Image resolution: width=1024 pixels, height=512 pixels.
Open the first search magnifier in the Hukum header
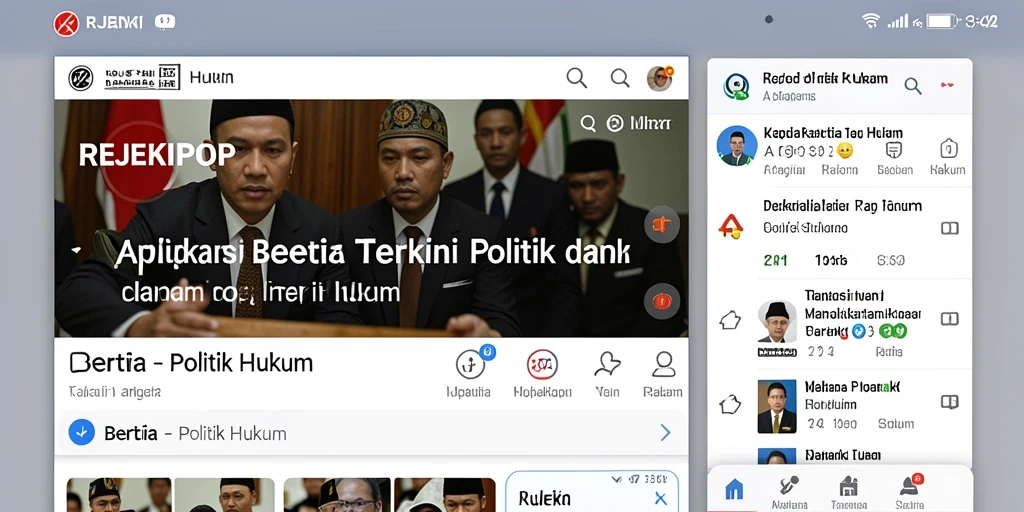coord(576,78)
